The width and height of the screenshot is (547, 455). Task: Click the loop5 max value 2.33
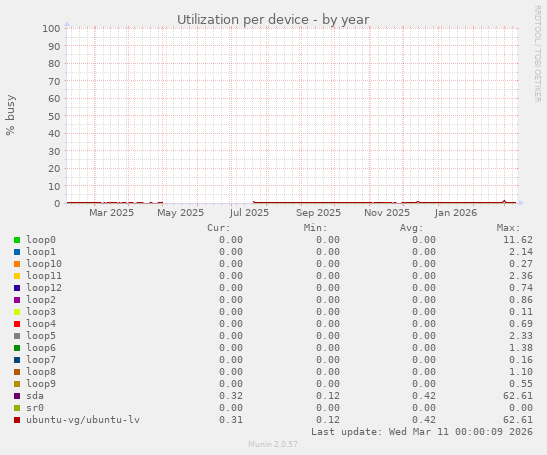[x=521, y=336]
